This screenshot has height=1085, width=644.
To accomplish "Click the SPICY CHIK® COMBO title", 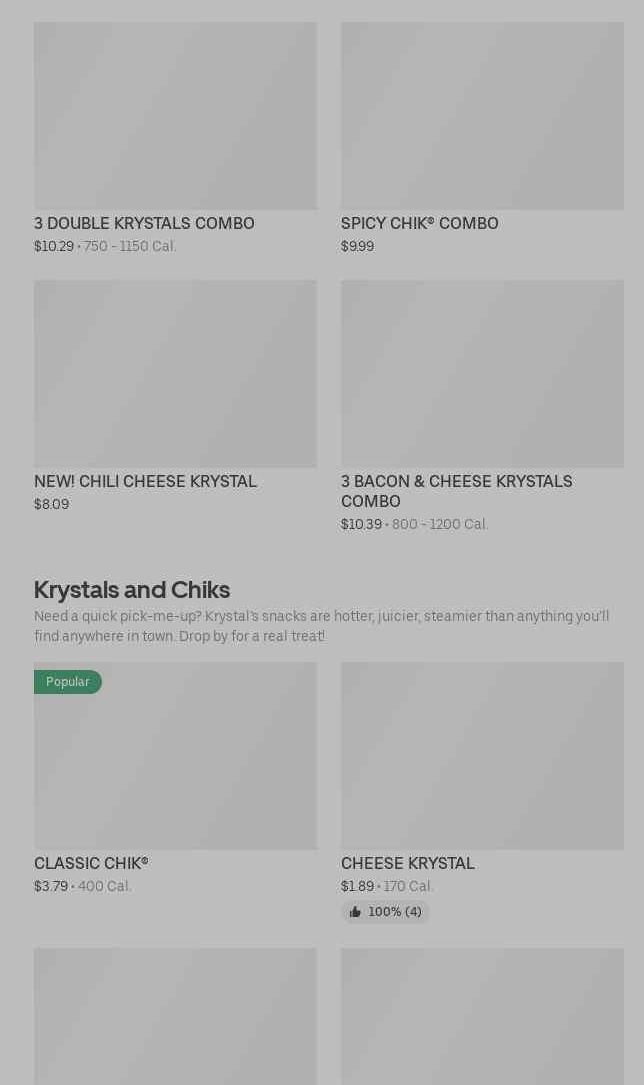I will [x=420, y=224].
